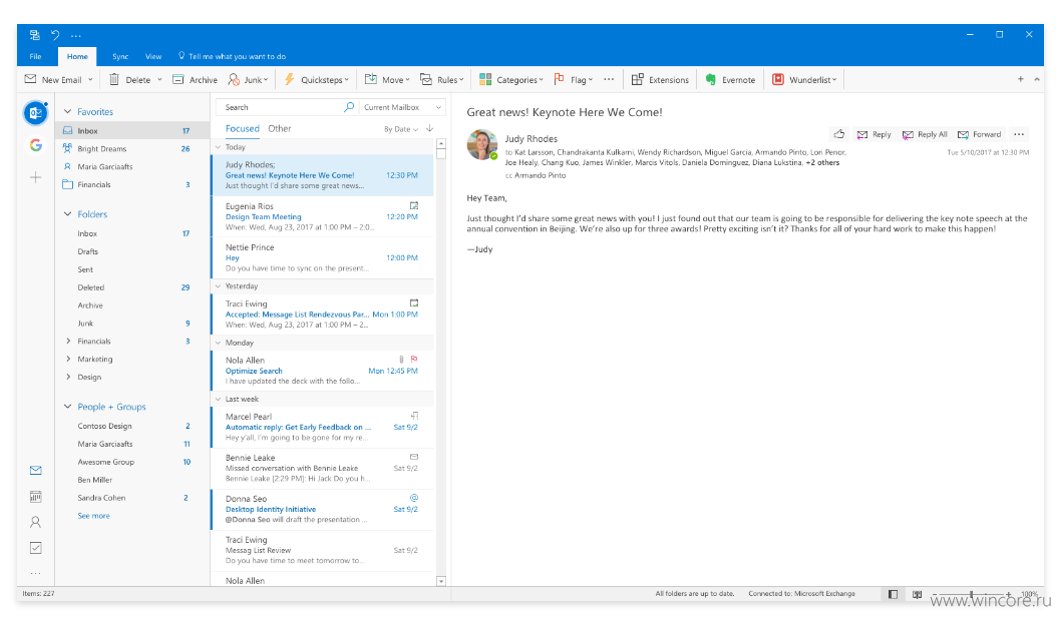Open more message actions ellipsis

tap(1019, 134)
